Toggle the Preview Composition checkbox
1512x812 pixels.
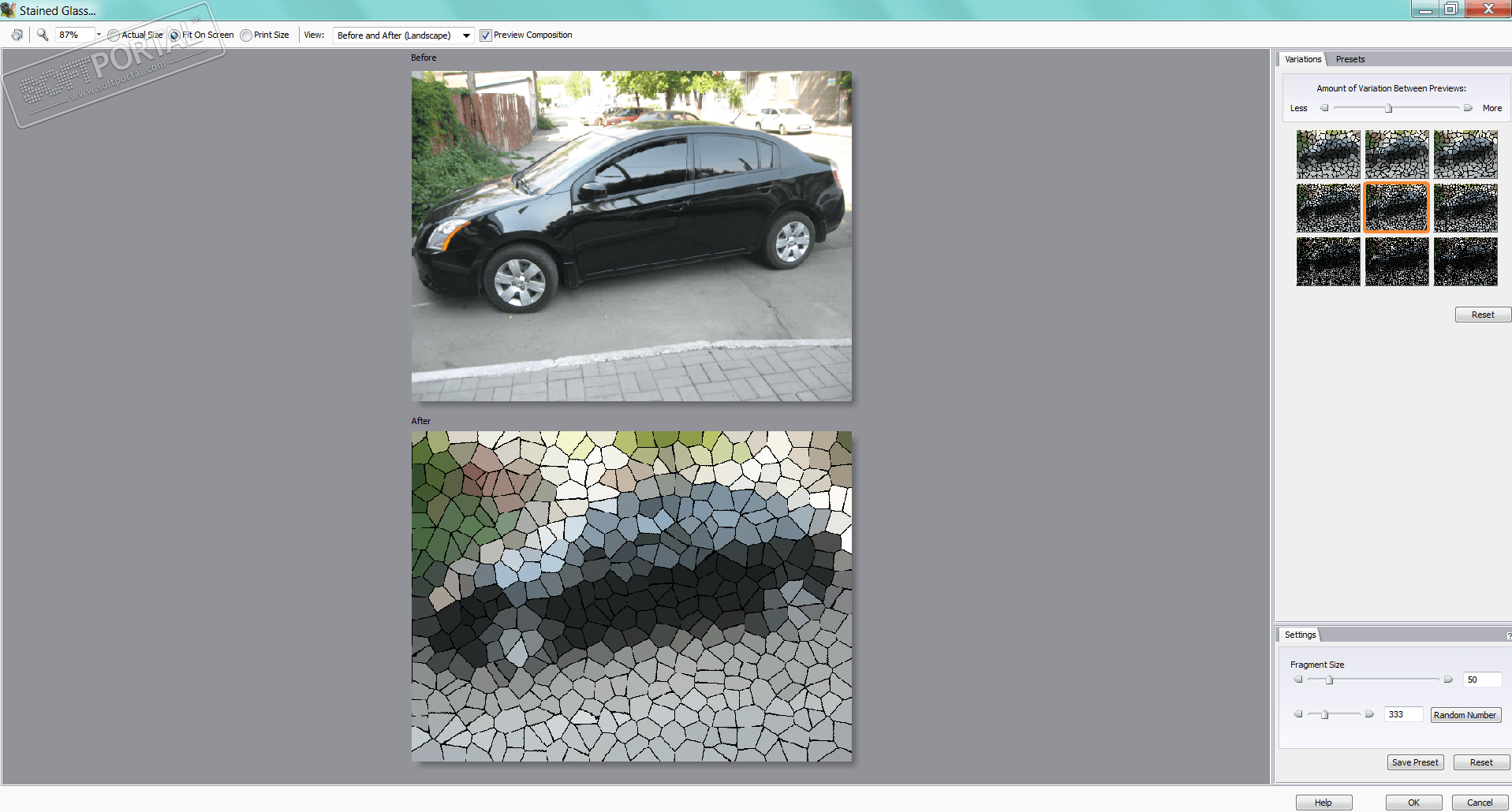[486, 35]
